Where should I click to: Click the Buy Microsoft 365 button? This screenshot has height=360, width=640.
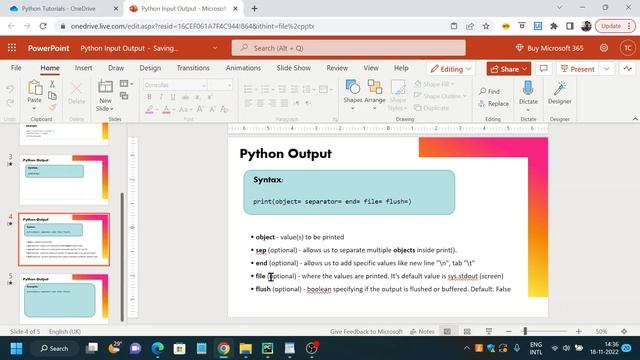click(x=550, y=48)
